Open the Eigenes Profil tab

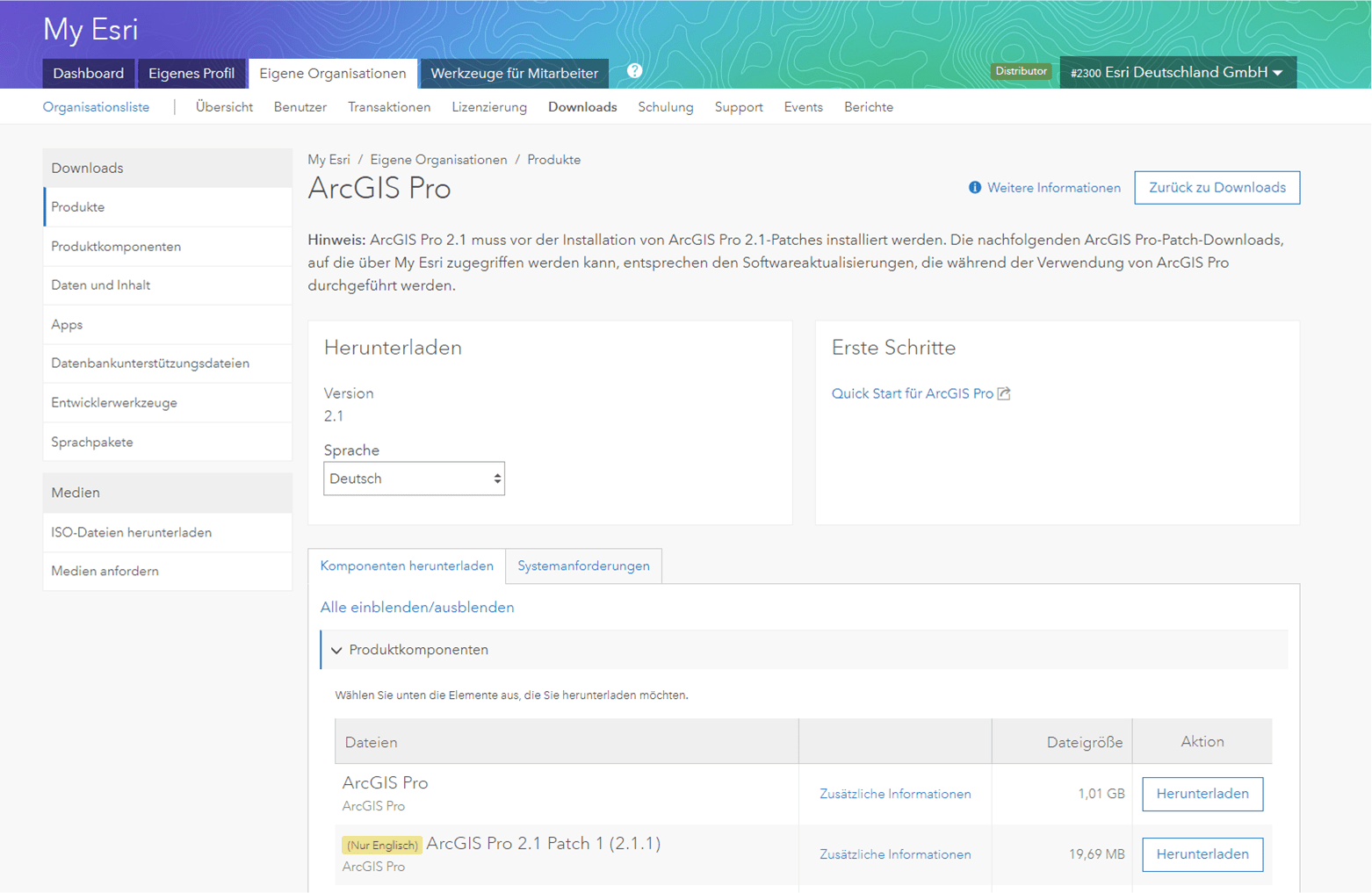pos(191,73)
